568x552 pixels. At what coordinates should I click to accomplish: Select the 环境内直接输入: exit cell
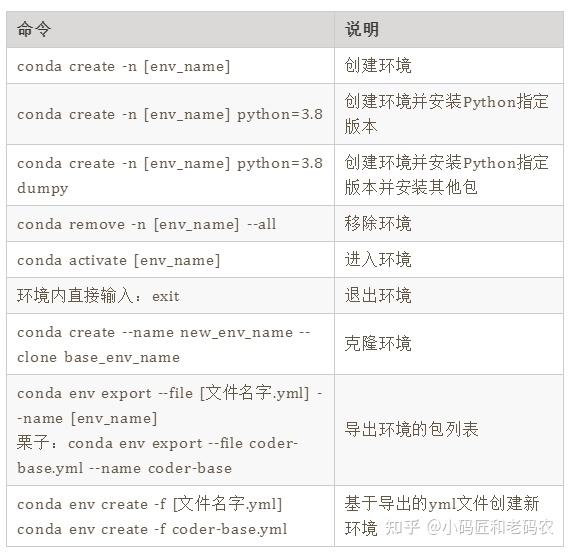tap(170, 296)
